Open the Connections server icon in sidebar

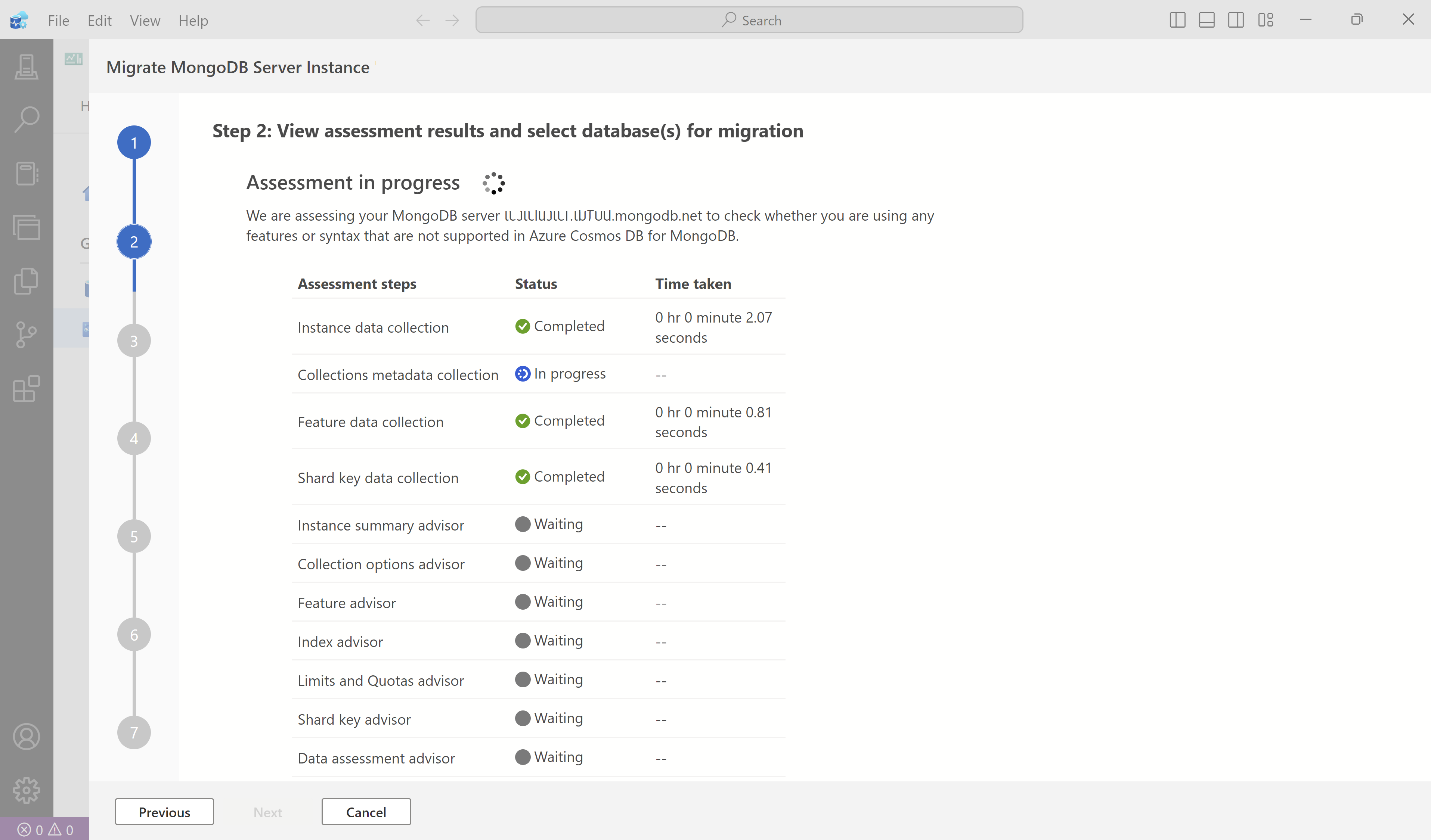26,67
